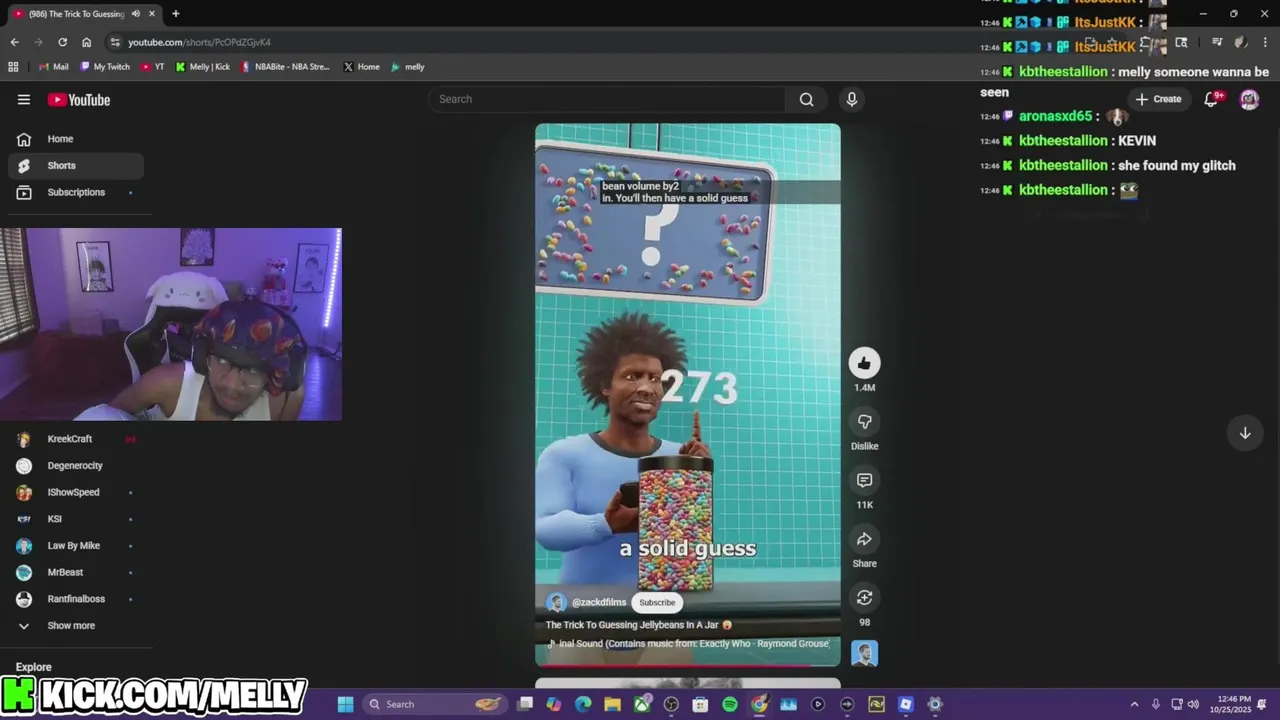This screenshot has width=1280, height=720.
Task: Open the Melly | Kick bookmark
Action: pos(203,67)
